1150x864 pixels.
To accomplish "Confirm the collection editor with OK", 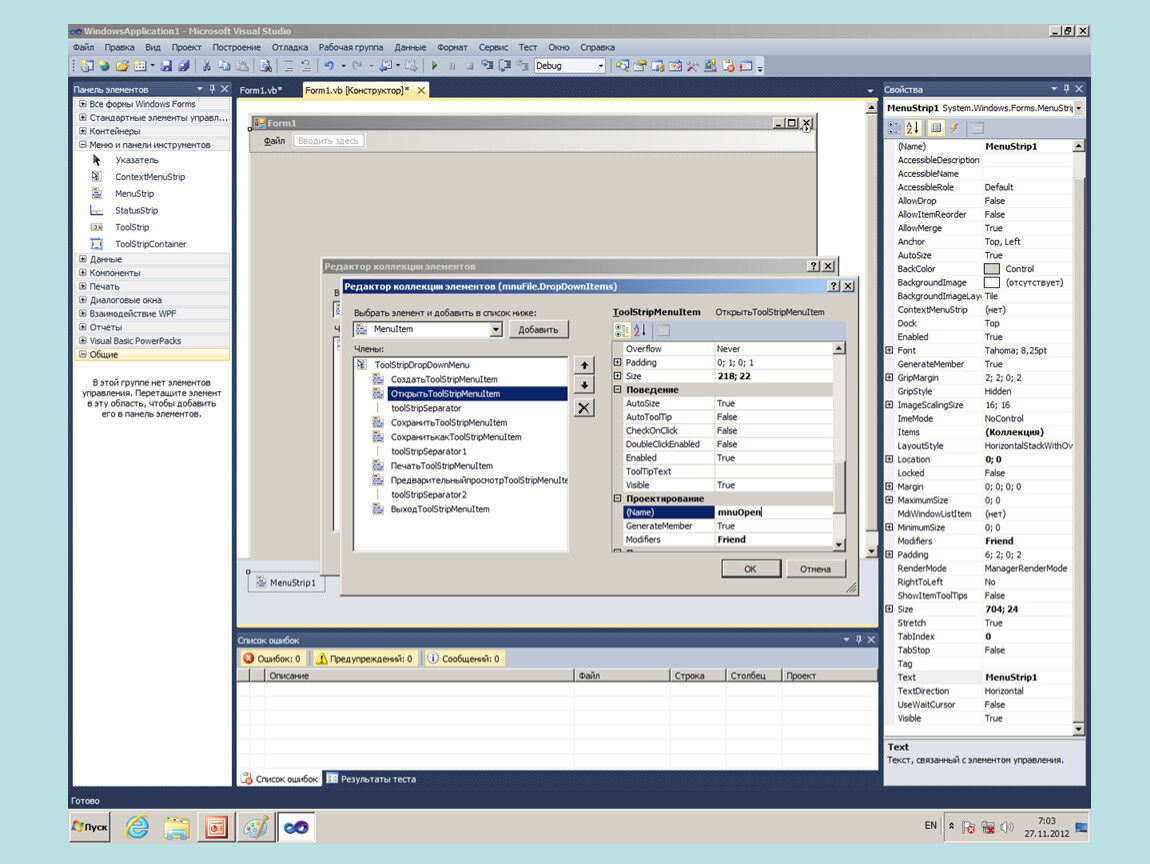I will tap(750, 569).
